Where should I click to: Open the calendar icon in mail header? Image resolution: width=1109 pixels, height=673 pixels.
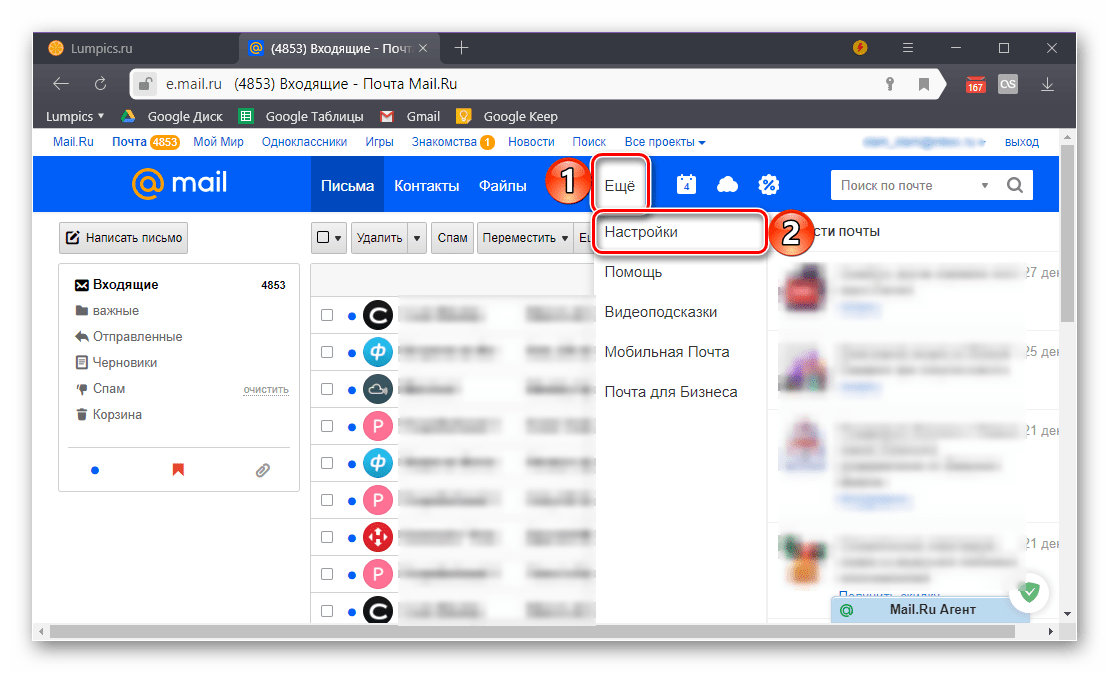click(686, 185)
